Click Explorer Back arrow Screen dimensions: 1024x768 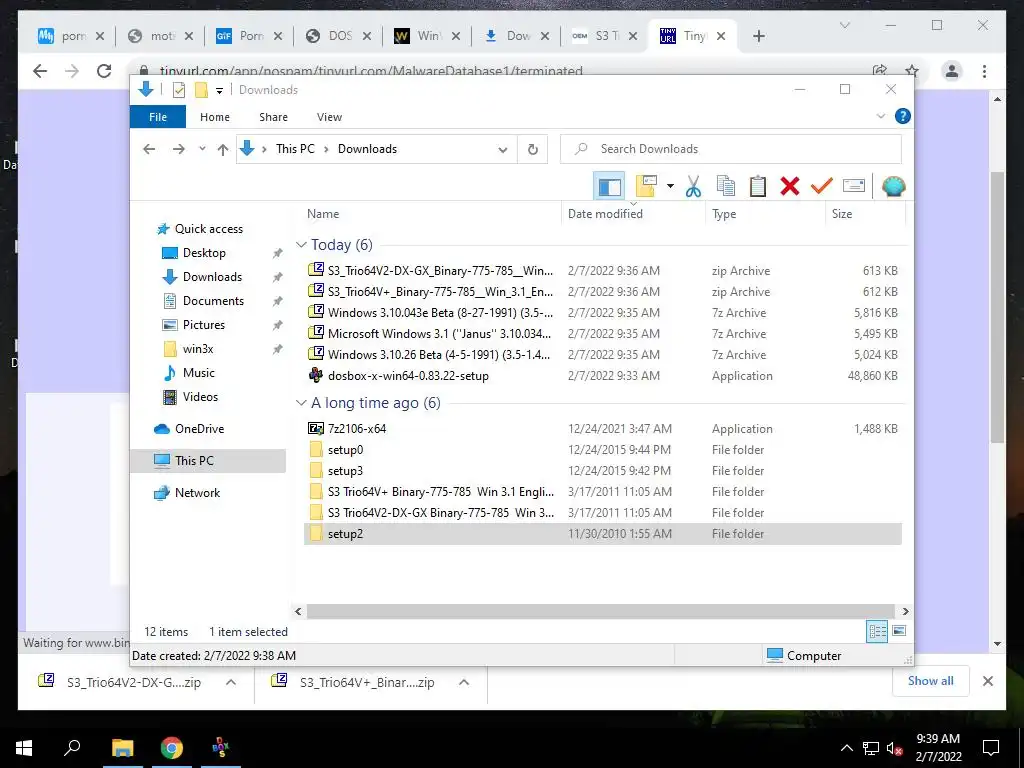point(149,150)
